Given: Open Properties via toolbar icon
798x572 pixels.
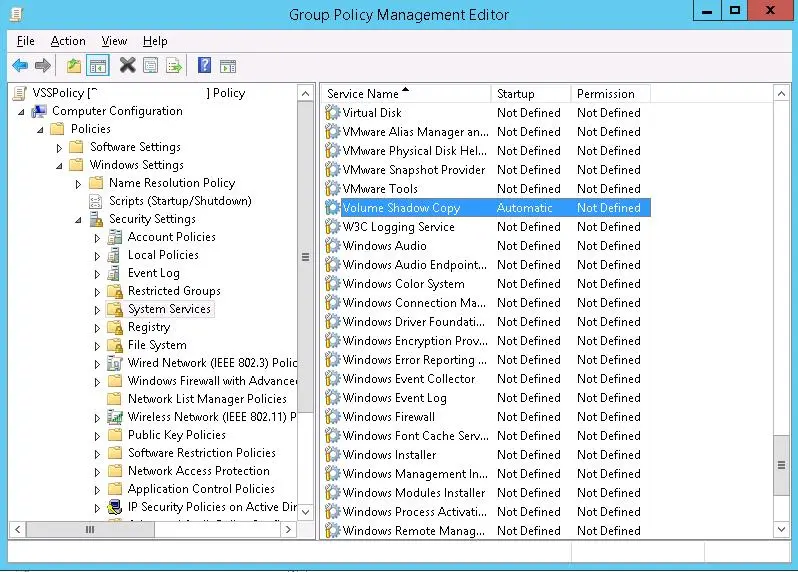Looking at the screenshot, I should 150,66.
